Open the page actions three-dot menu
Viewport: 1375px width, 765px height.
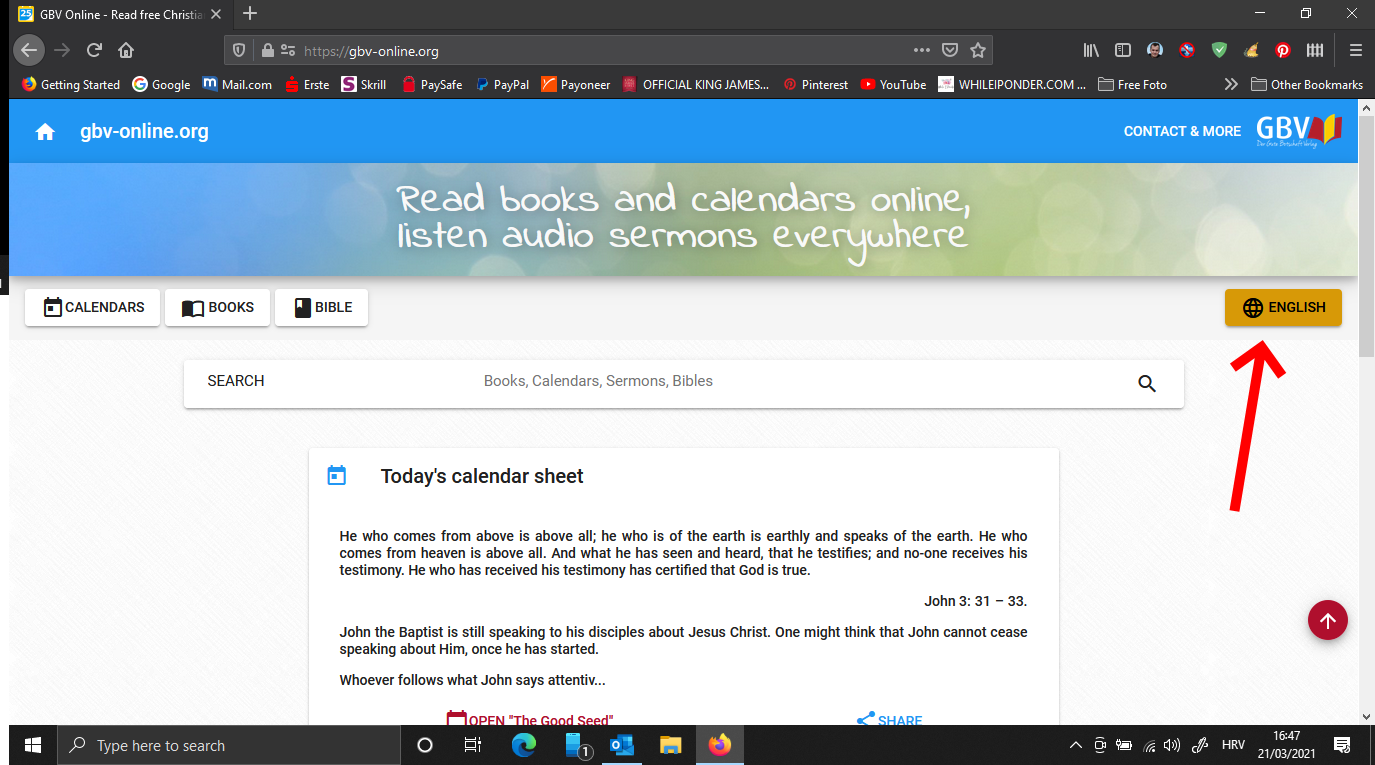921,50
